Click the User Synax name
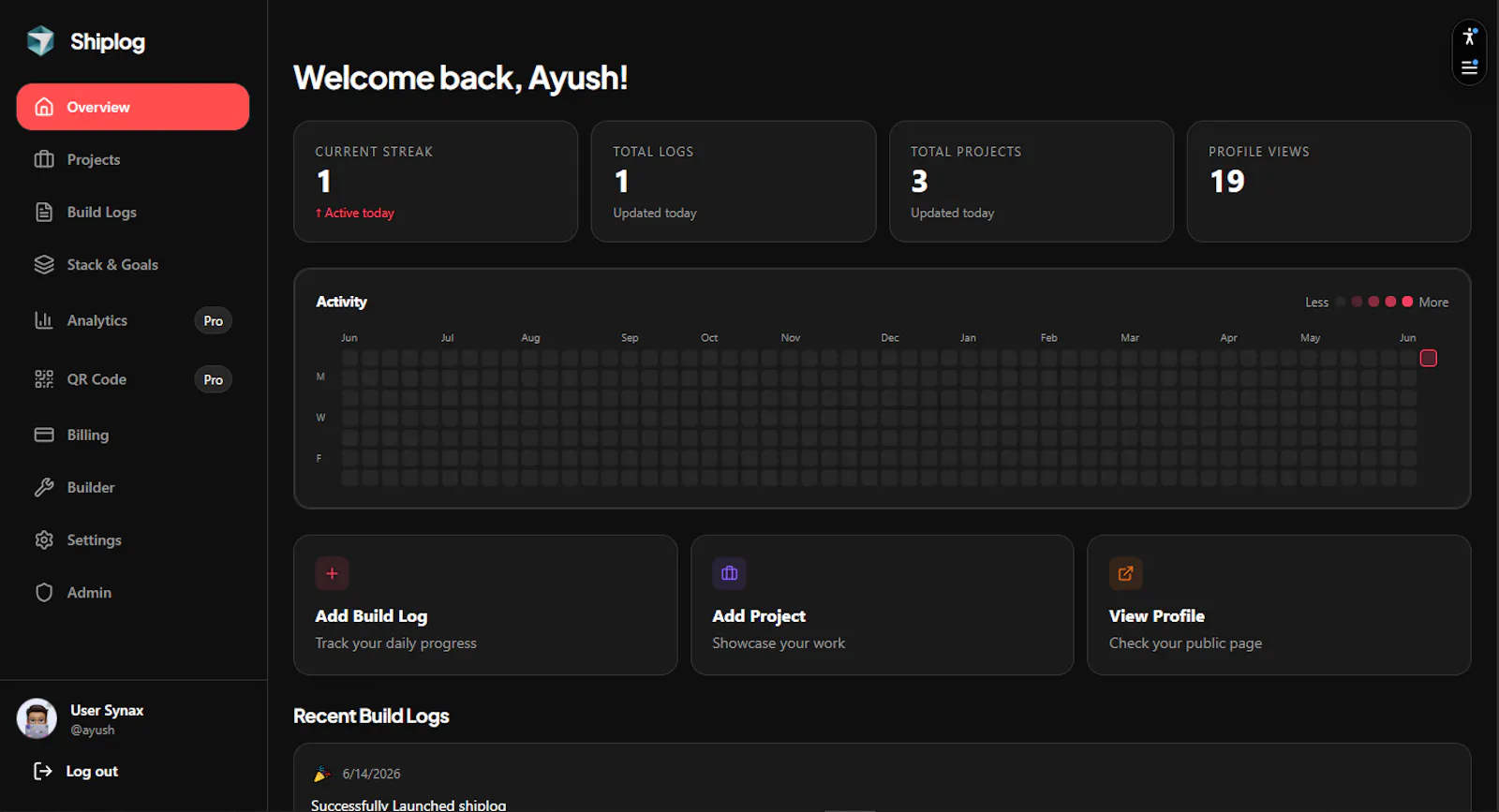This screenshot has height=812, width=1499. pyautogui.click(x=107, y=710)
